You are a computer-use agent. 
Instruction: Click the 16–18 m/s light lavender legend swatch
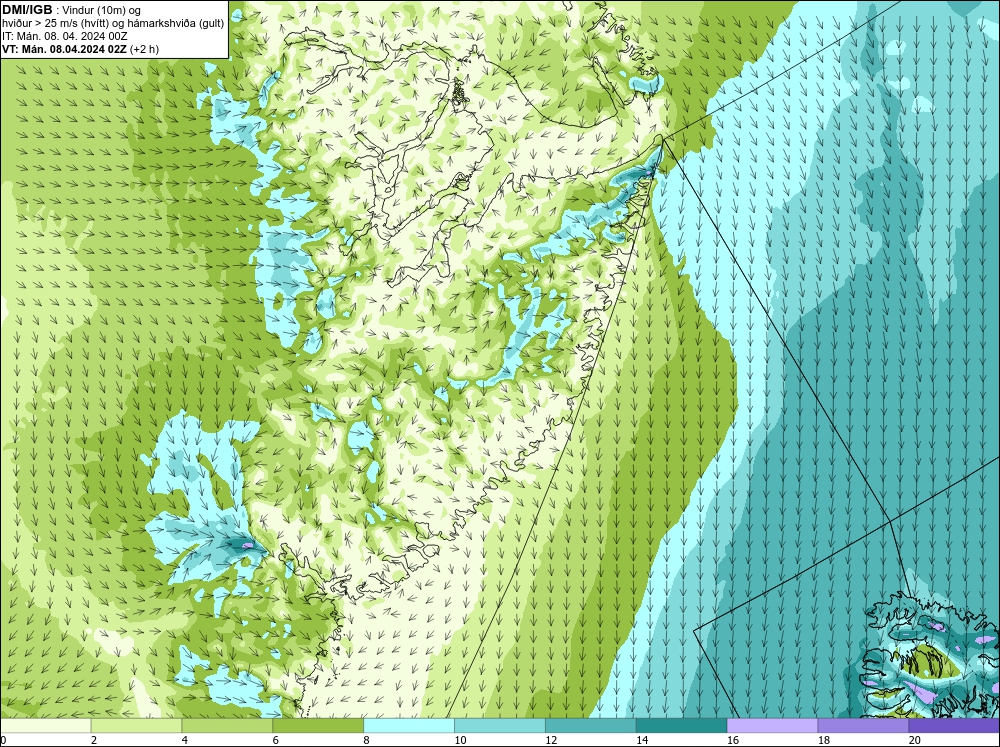772,725
